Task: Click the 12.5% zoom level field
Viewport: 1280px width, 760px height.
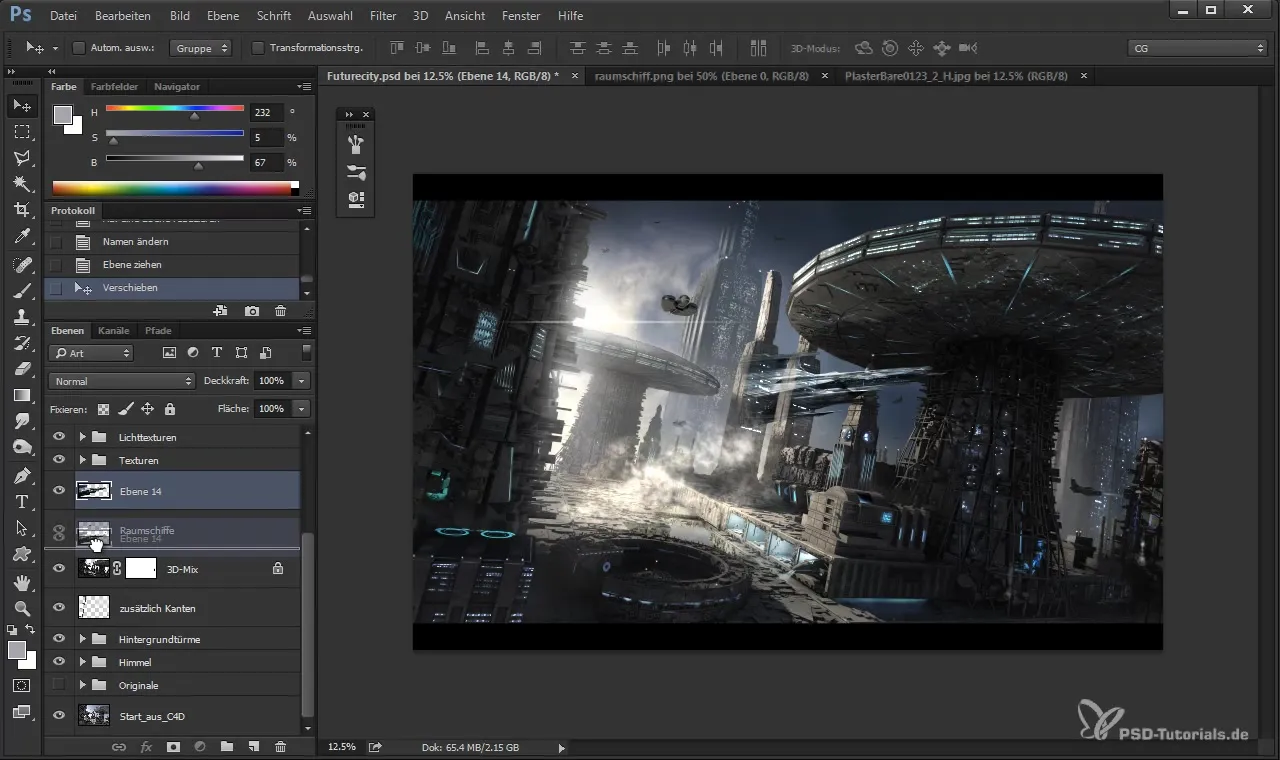Action: click(x=342, y=747)
